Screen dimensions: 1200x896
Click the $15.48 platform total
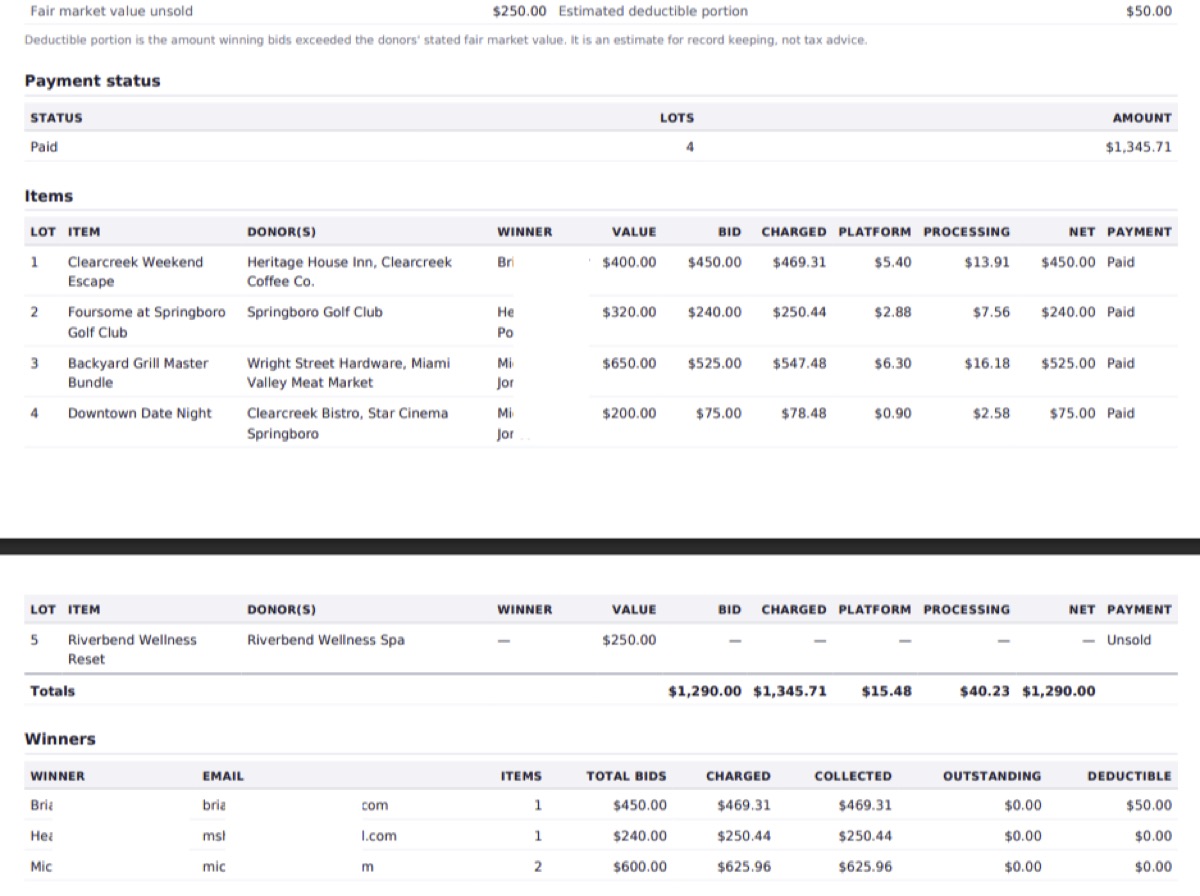click(x=886, y=691)
